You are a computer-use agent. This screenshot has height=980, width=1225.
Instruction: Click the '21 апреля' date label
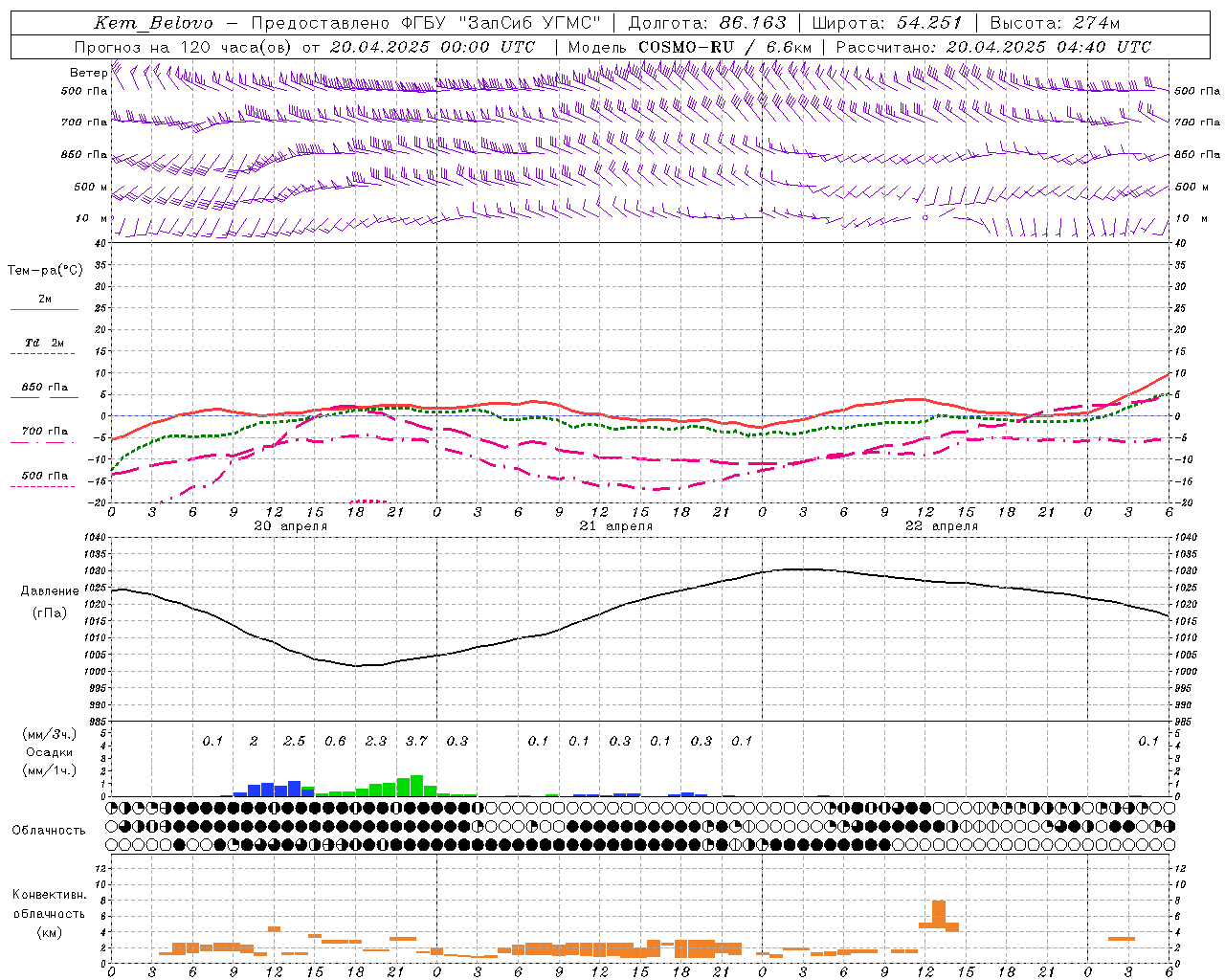615,526
